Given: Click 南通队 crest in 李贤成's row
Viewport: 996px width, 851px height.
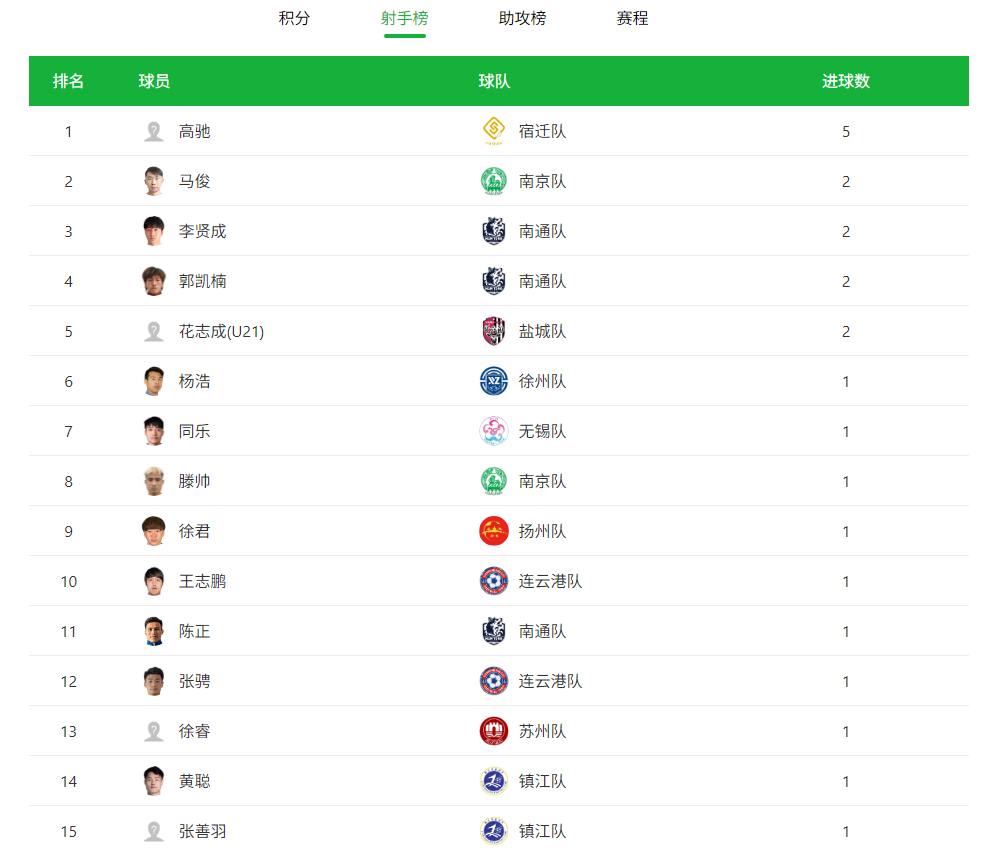Looking at the screenshot, I should point(494,231).
